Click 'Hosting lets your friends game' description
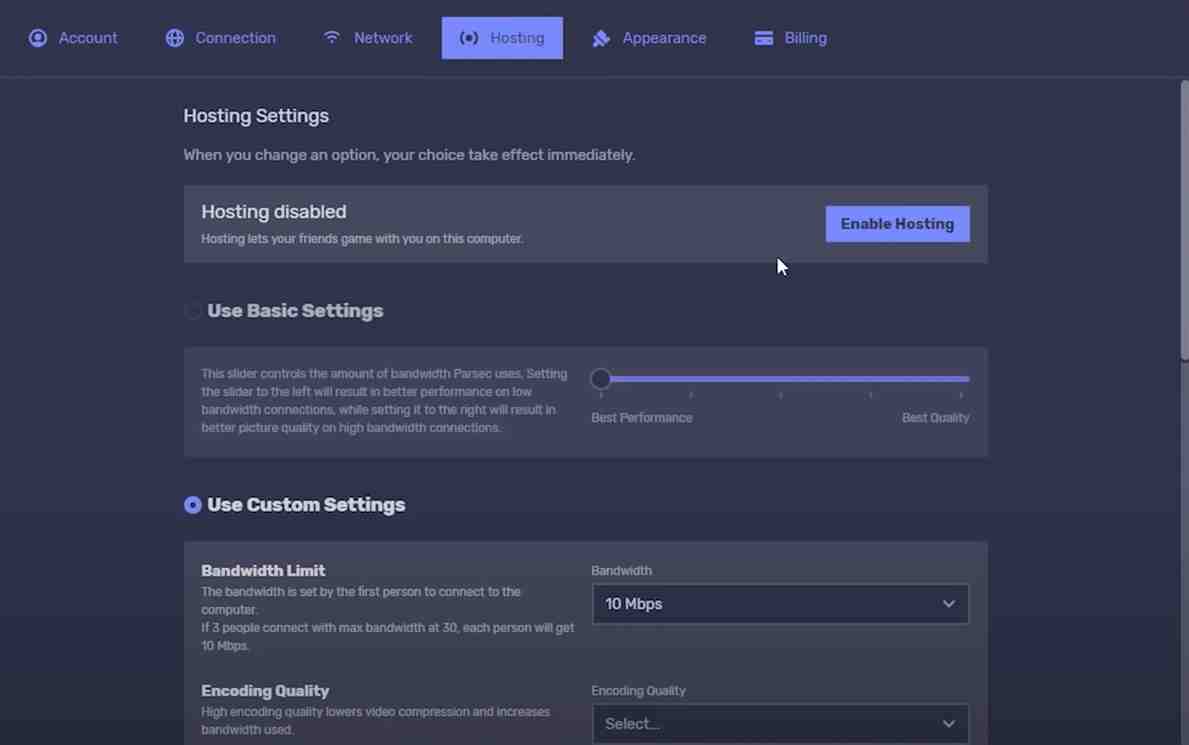 362,239
